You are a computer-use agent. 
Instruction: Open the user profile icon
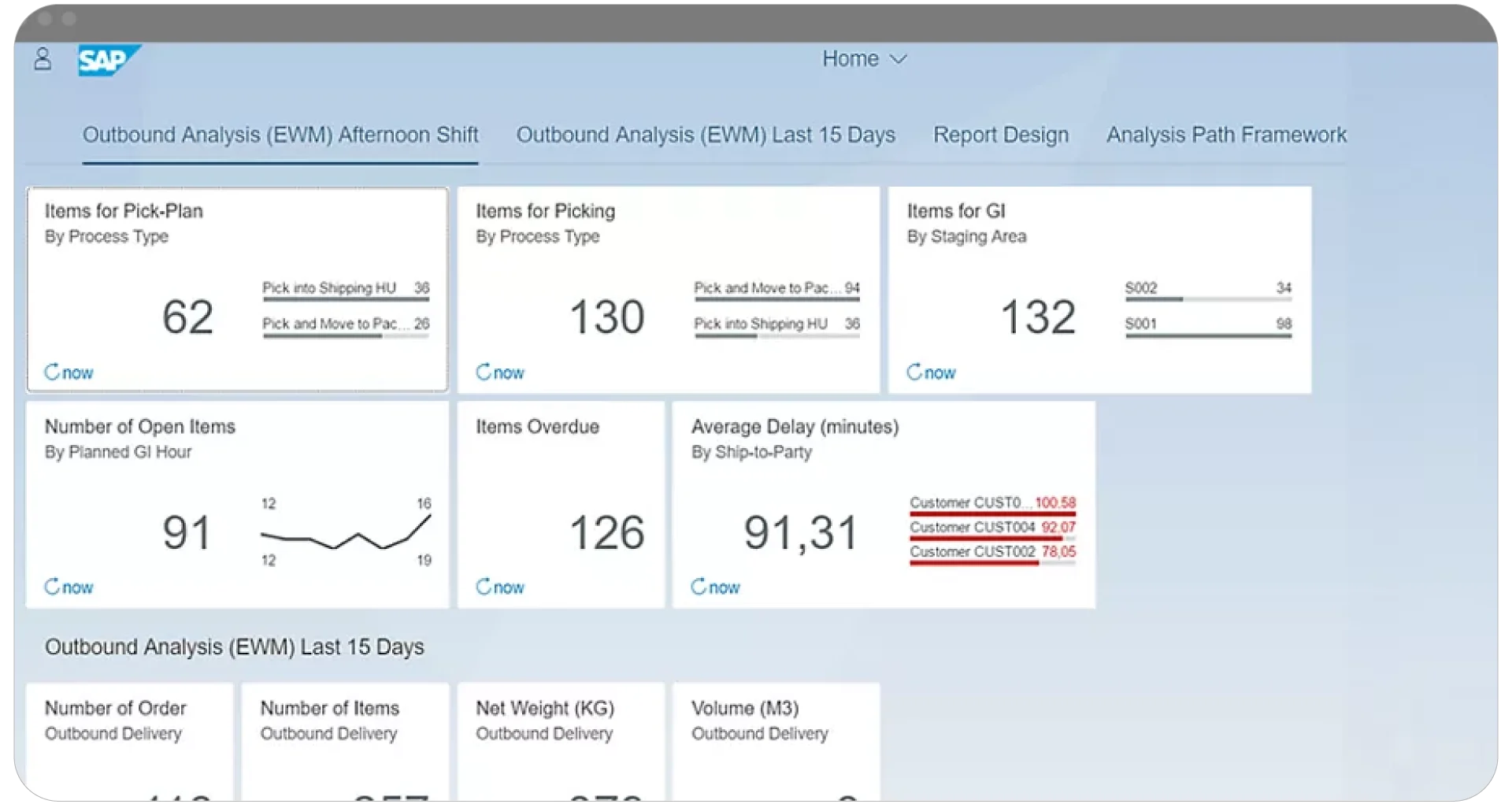tap(43, 59)
